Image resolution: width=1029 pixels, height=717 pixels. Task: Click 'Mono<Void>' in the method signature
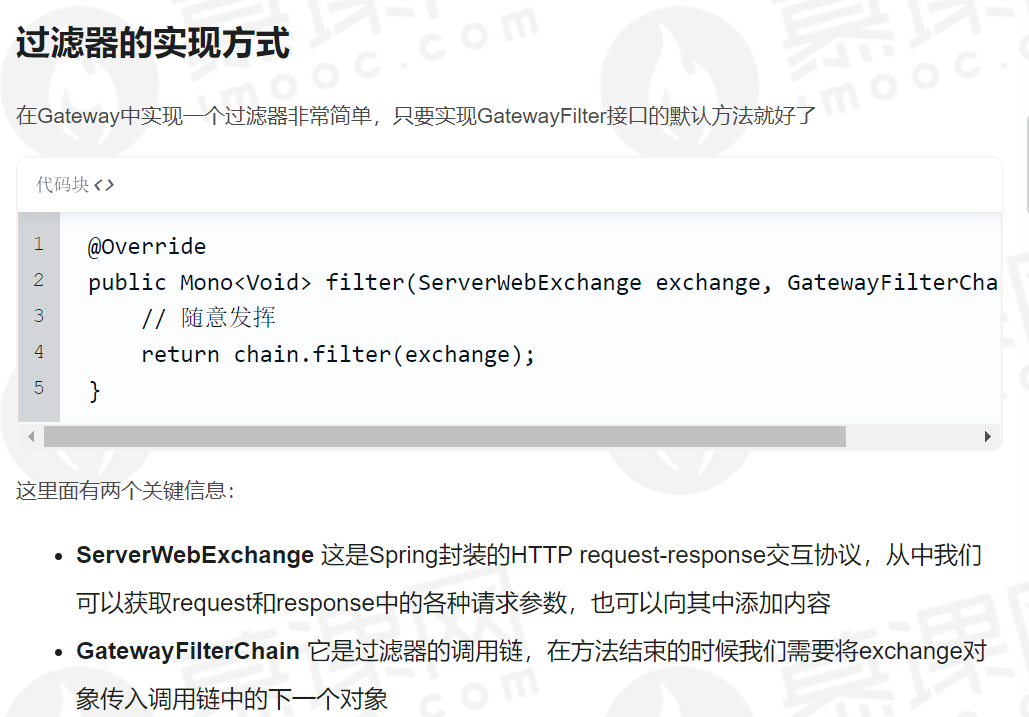pos(246,283)
